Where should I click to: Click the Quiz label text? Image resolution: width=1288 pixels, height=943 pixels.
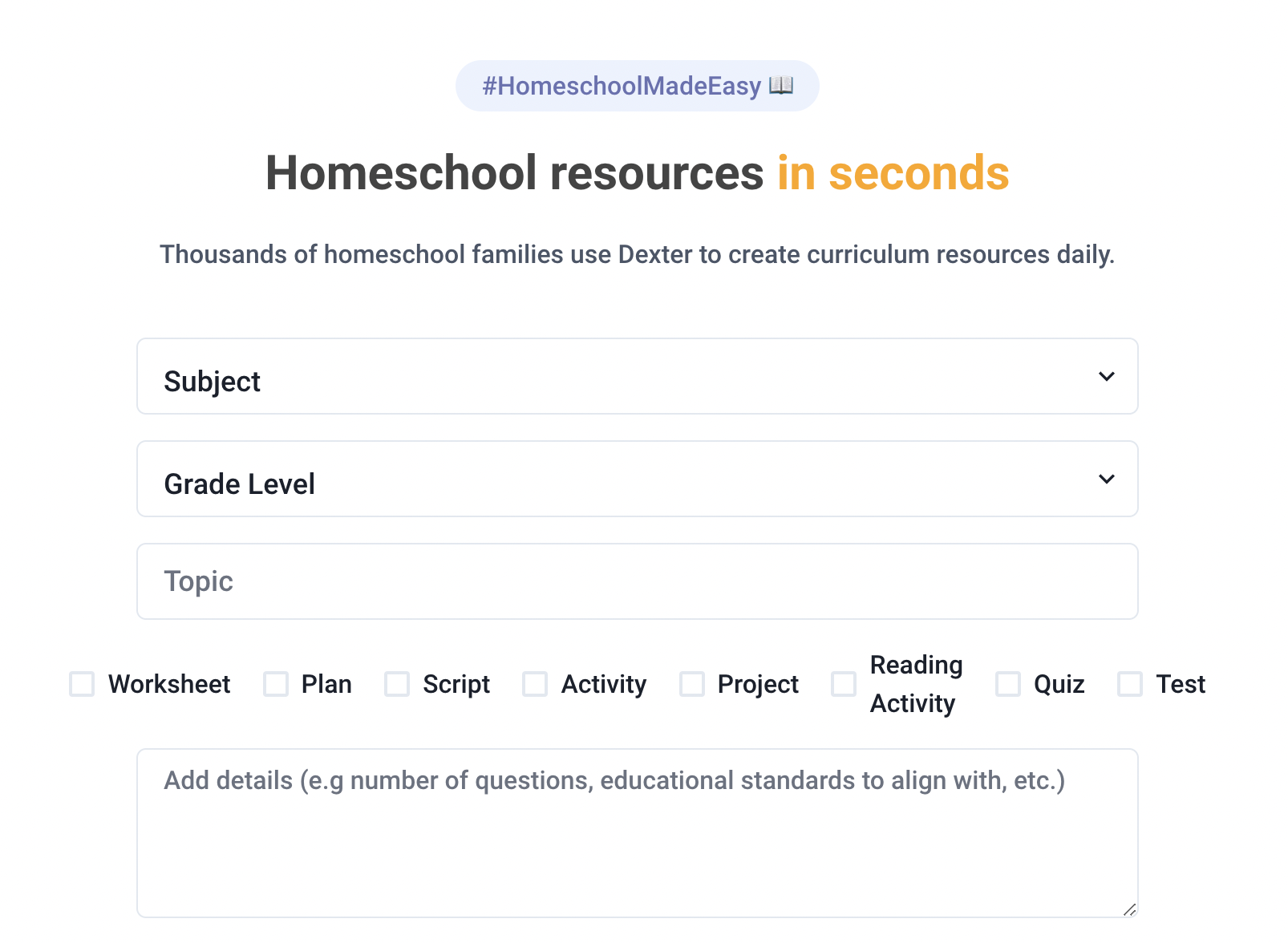1059,684
